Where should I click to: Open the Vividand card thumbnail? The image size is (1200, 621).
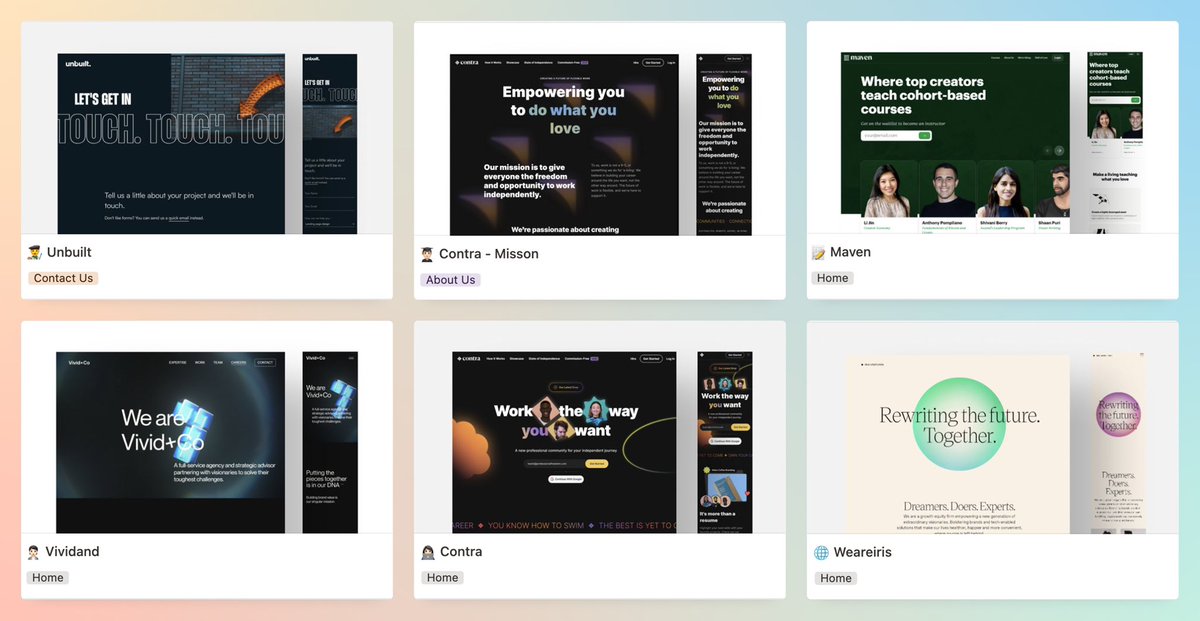[207, 427]
